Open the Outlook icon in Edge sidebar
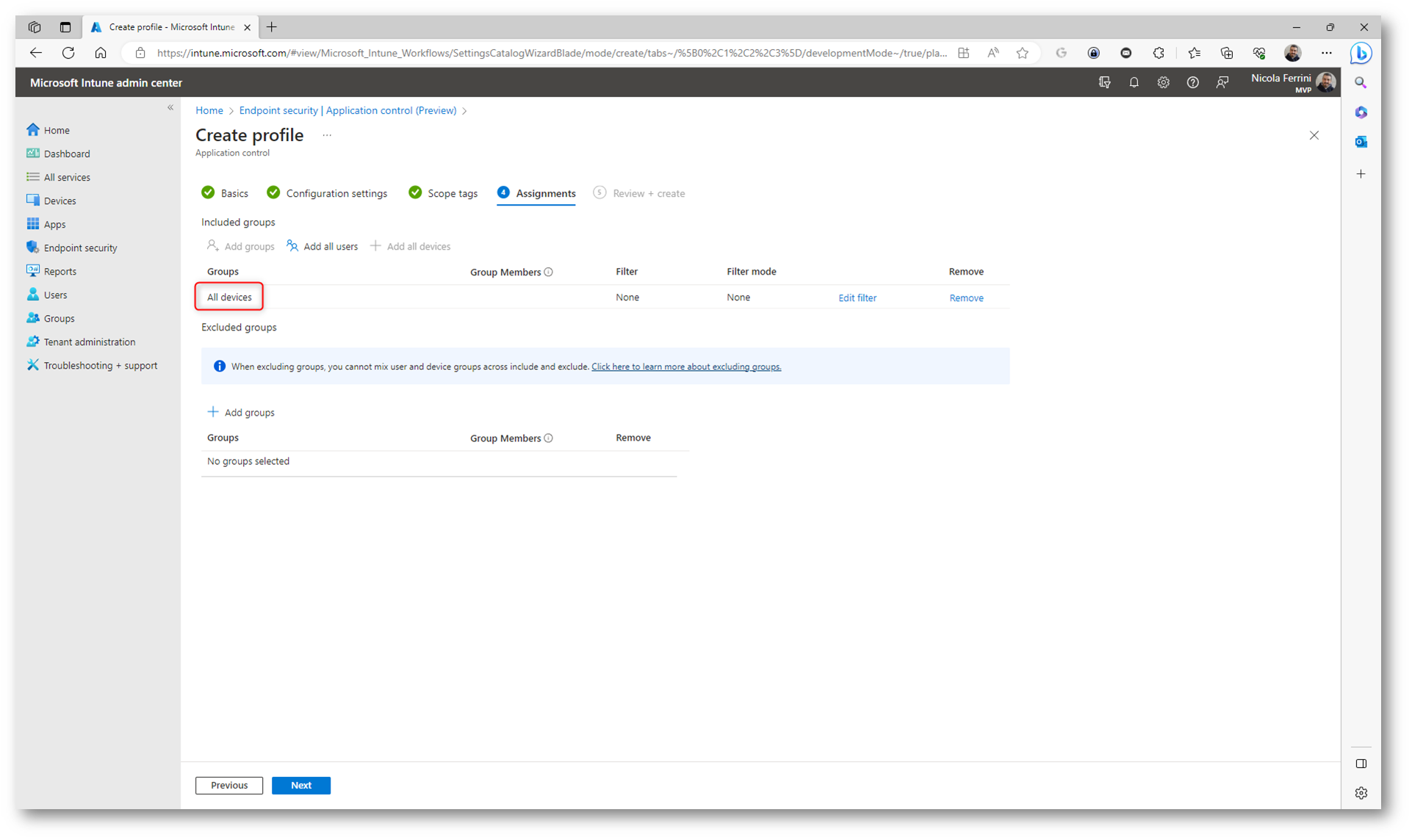 click(x=1361, y=142)
